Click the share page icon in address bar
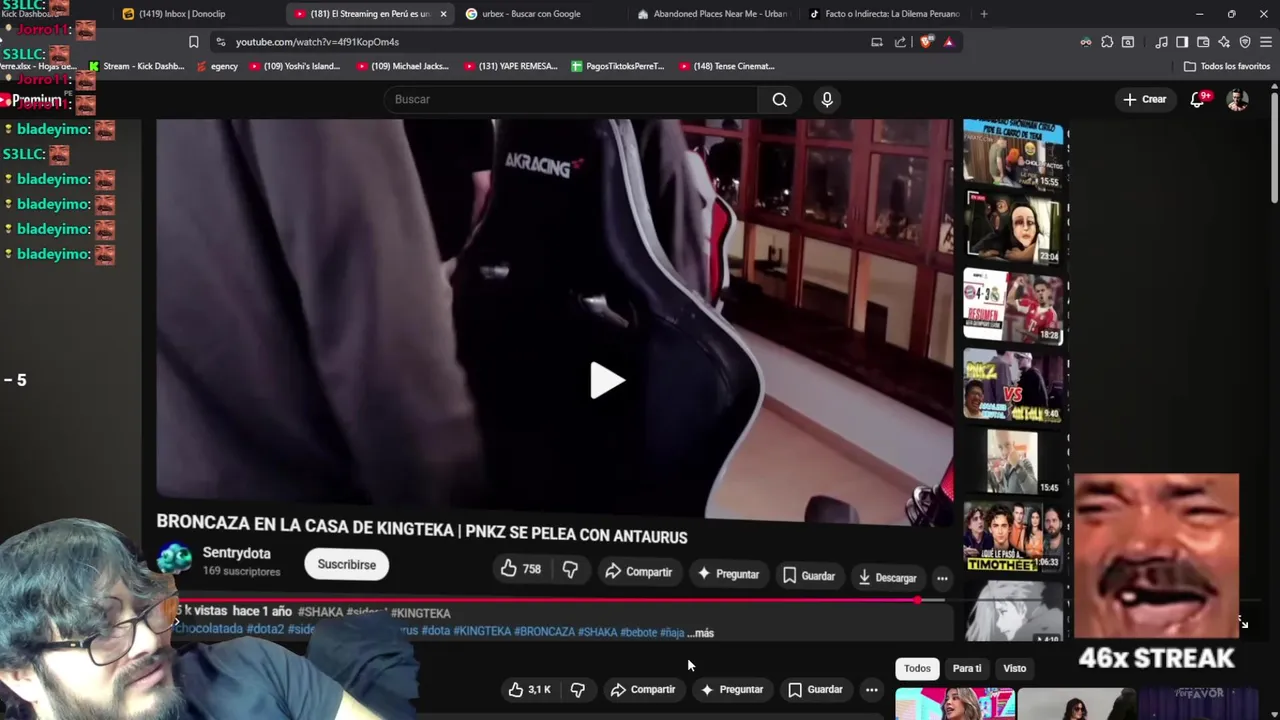The image size is (1280, 720). pos(900,42)
